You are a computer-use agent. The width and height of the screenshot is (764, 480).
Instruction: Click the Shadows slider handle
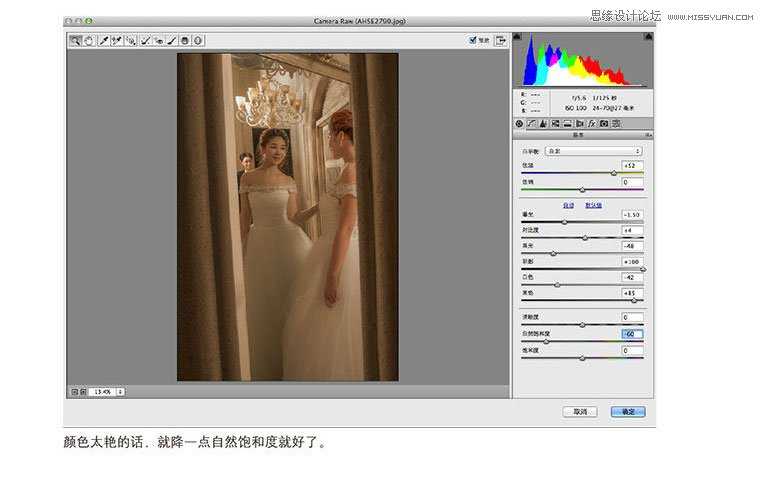click(x=643, y=269)
